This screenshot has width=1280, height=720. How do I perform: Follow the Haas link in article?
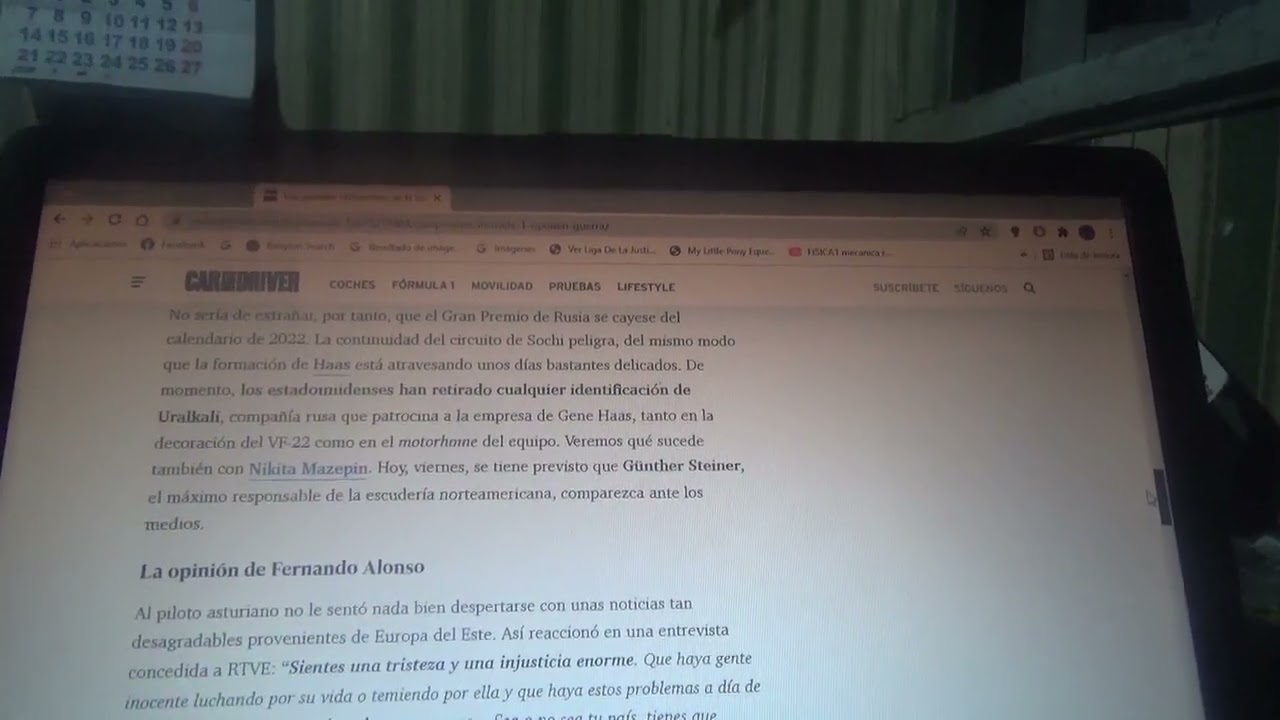[x=331, y=365]
